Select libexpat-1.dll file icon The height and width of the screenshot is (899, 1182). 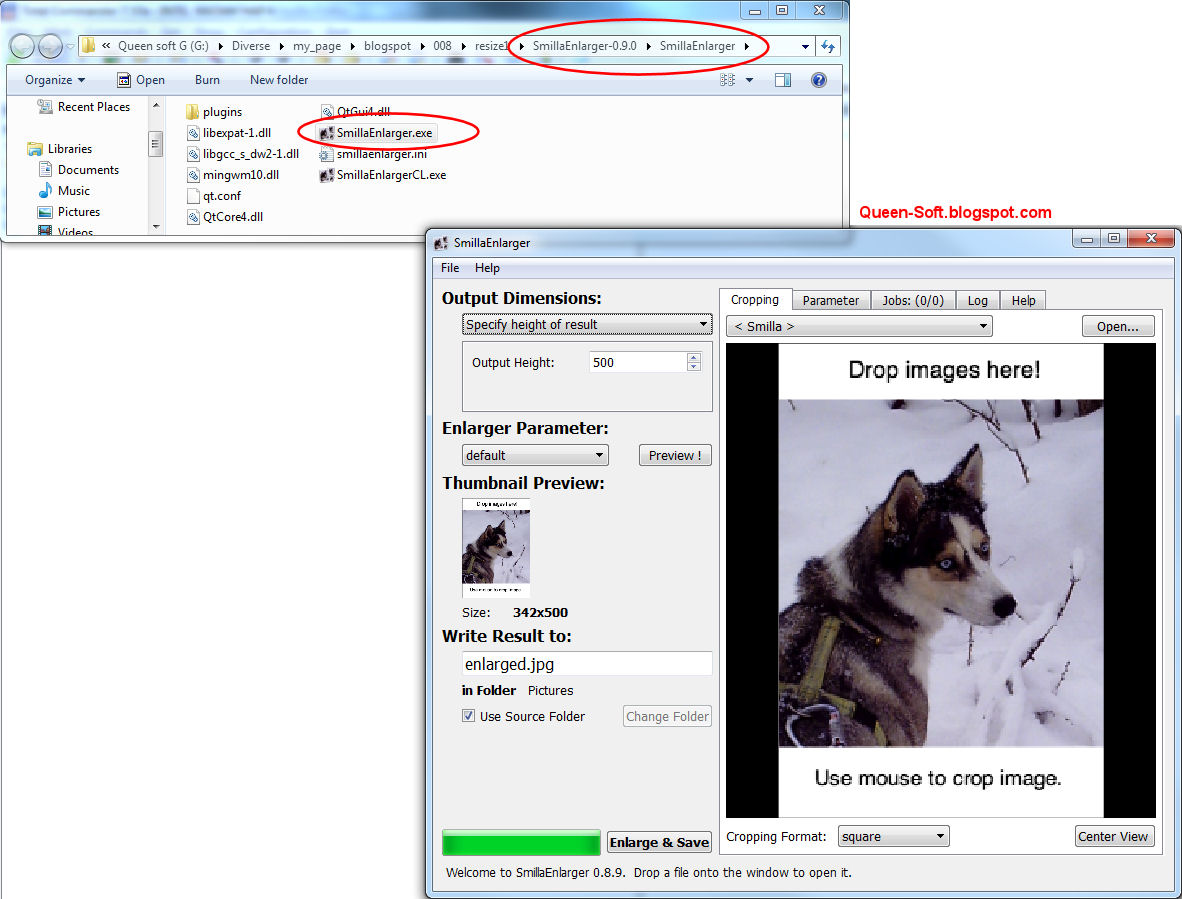point(193,133)
